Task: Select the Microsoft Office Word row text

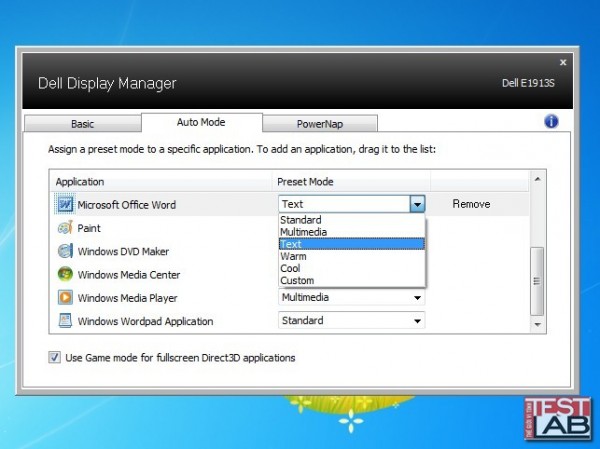Action: point(127,205)
